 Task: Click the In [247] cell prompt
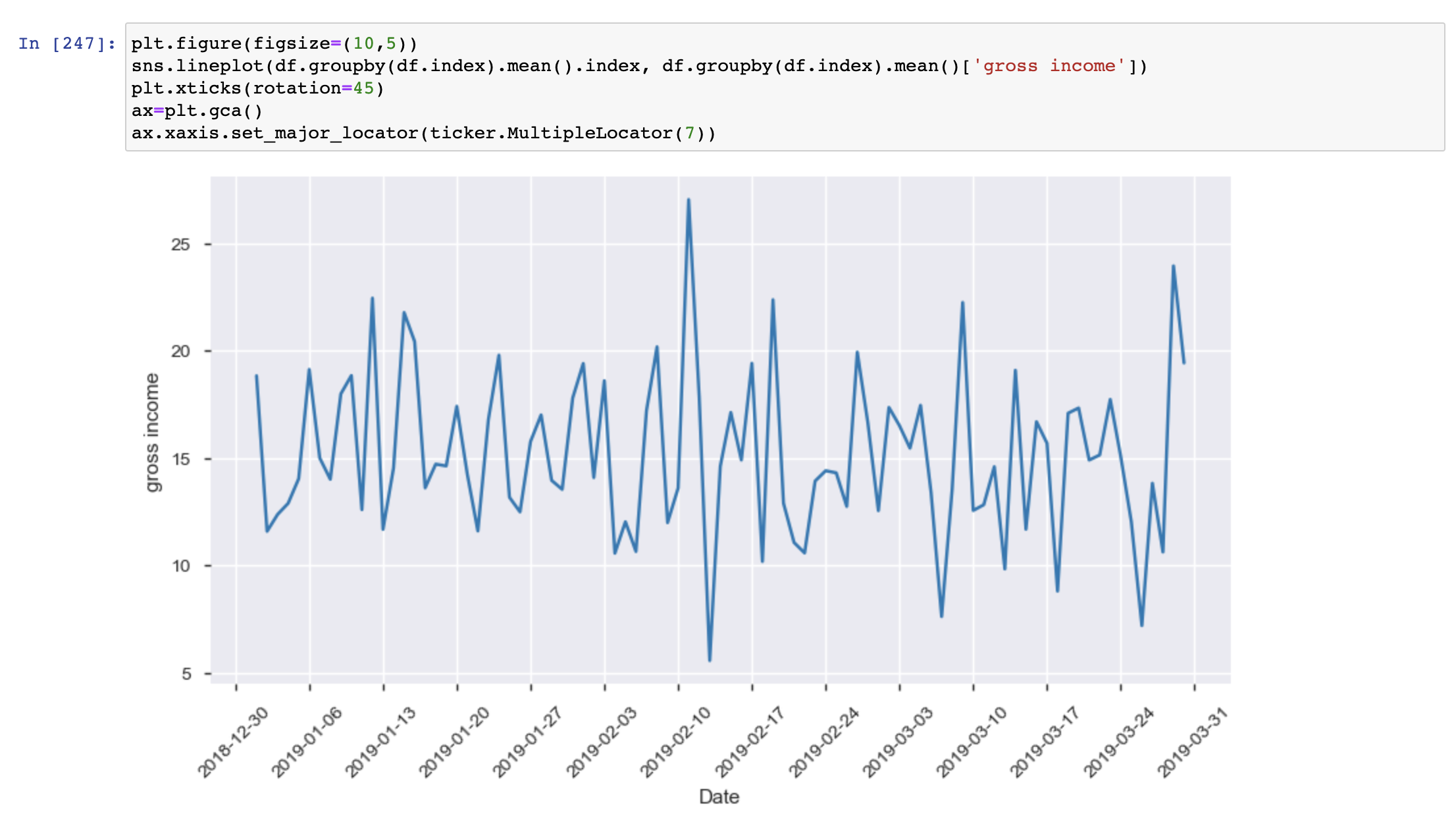pos(66,43)
